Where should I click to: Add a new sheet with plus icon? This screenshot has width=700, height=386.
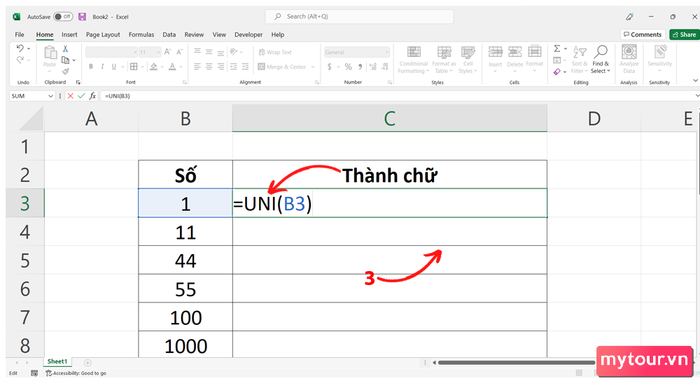coord(88,362)
